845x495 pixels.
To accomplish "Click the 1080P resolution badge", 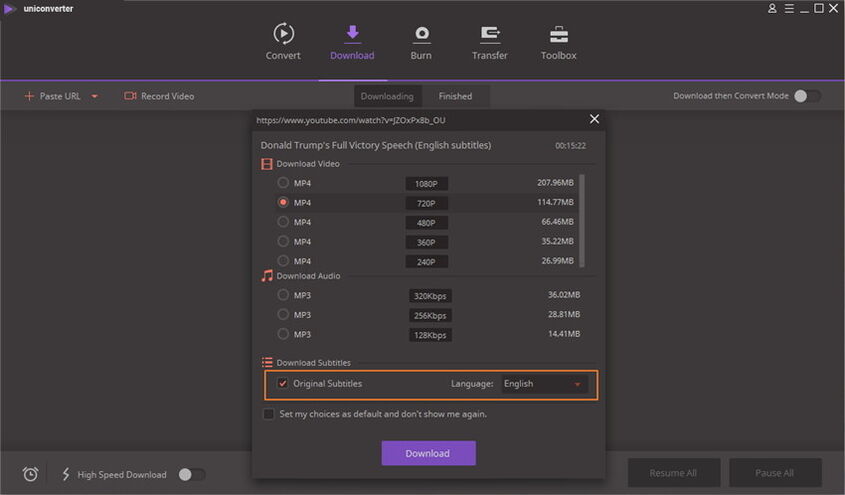I will (426, 184).
